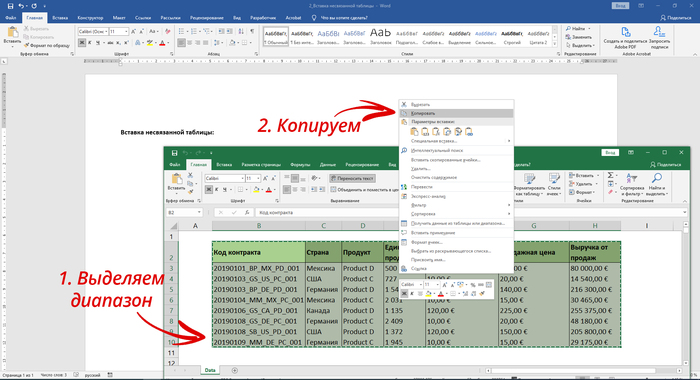This screenshot has width=700, height=380.
Task: Switch to Excel's Формулы tab
Action: 300,165
